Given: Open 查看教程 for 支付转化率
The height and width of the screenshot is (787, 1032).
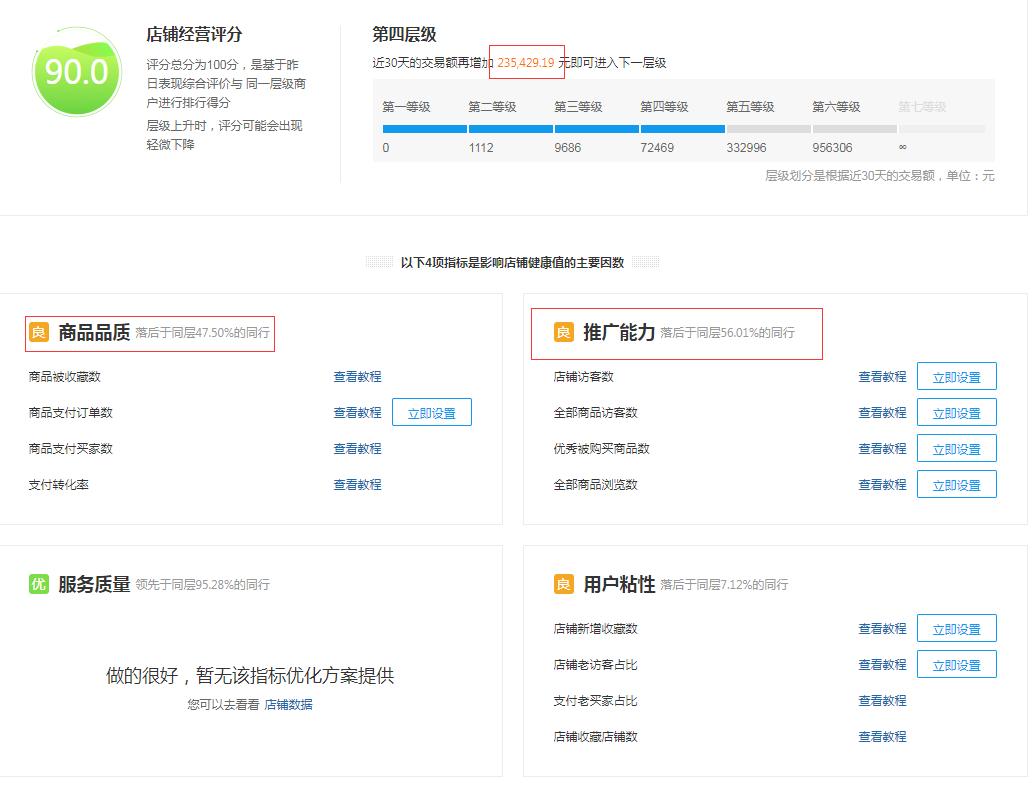Looking at the screenshot, I should (x=356, y=485).
